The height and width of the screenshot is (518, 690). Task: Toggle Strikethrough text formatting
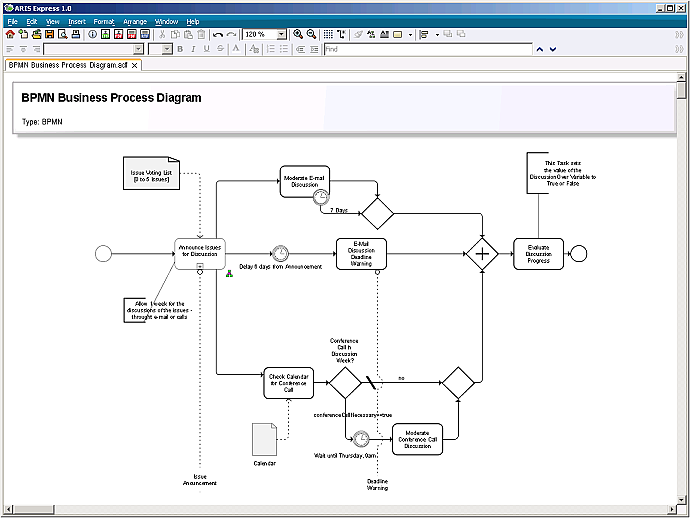pos(220,49)
